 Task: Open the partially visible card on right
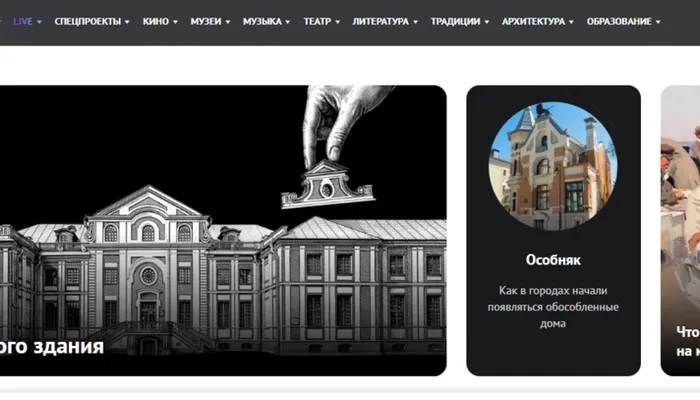[x=681, y=230]
